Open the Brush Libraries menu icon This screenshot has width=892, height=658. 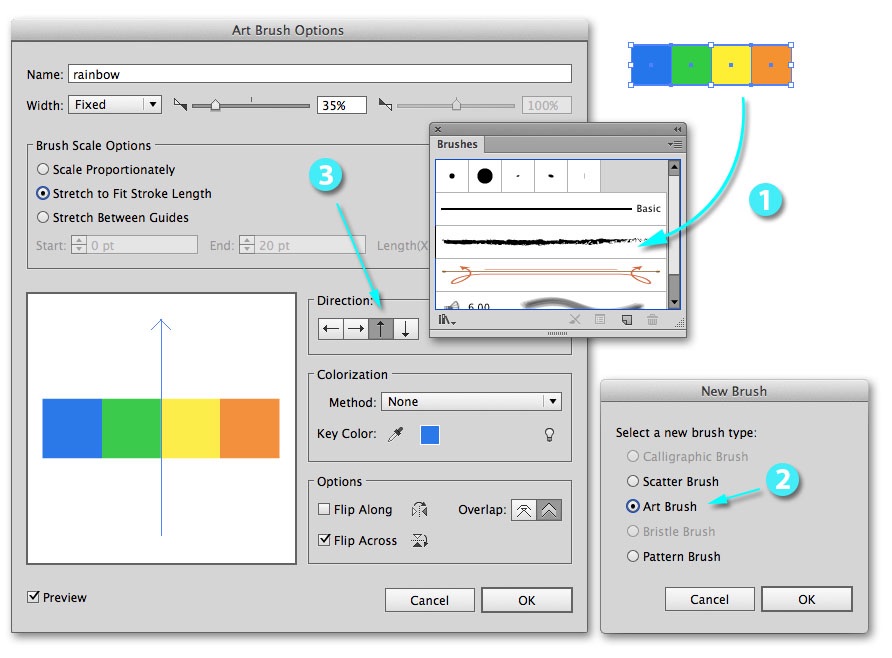click(x=447, y=320)
